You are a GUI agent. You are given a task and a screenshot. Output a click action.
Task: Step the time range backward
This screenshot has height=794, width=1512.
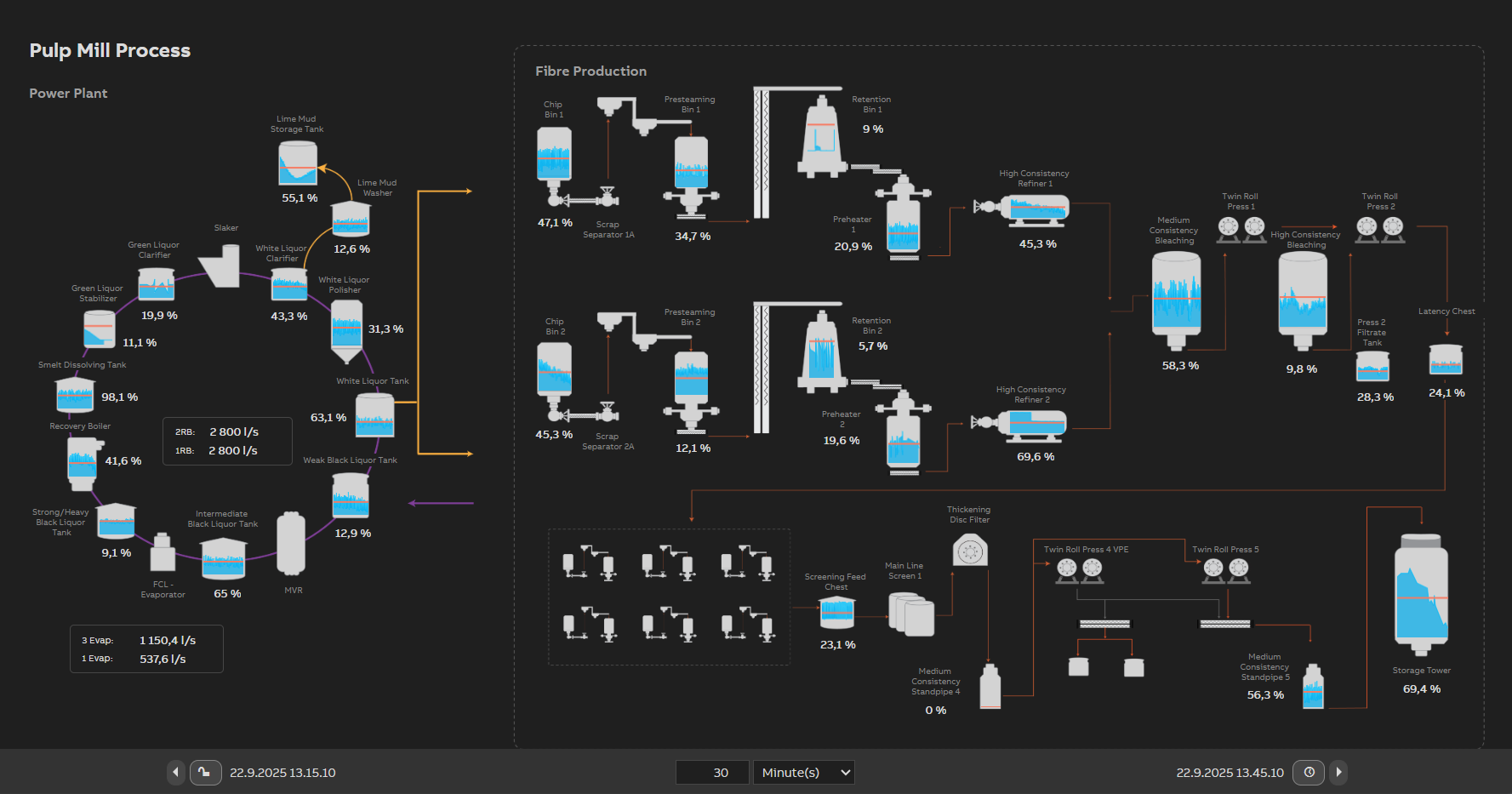coord(175,772)
